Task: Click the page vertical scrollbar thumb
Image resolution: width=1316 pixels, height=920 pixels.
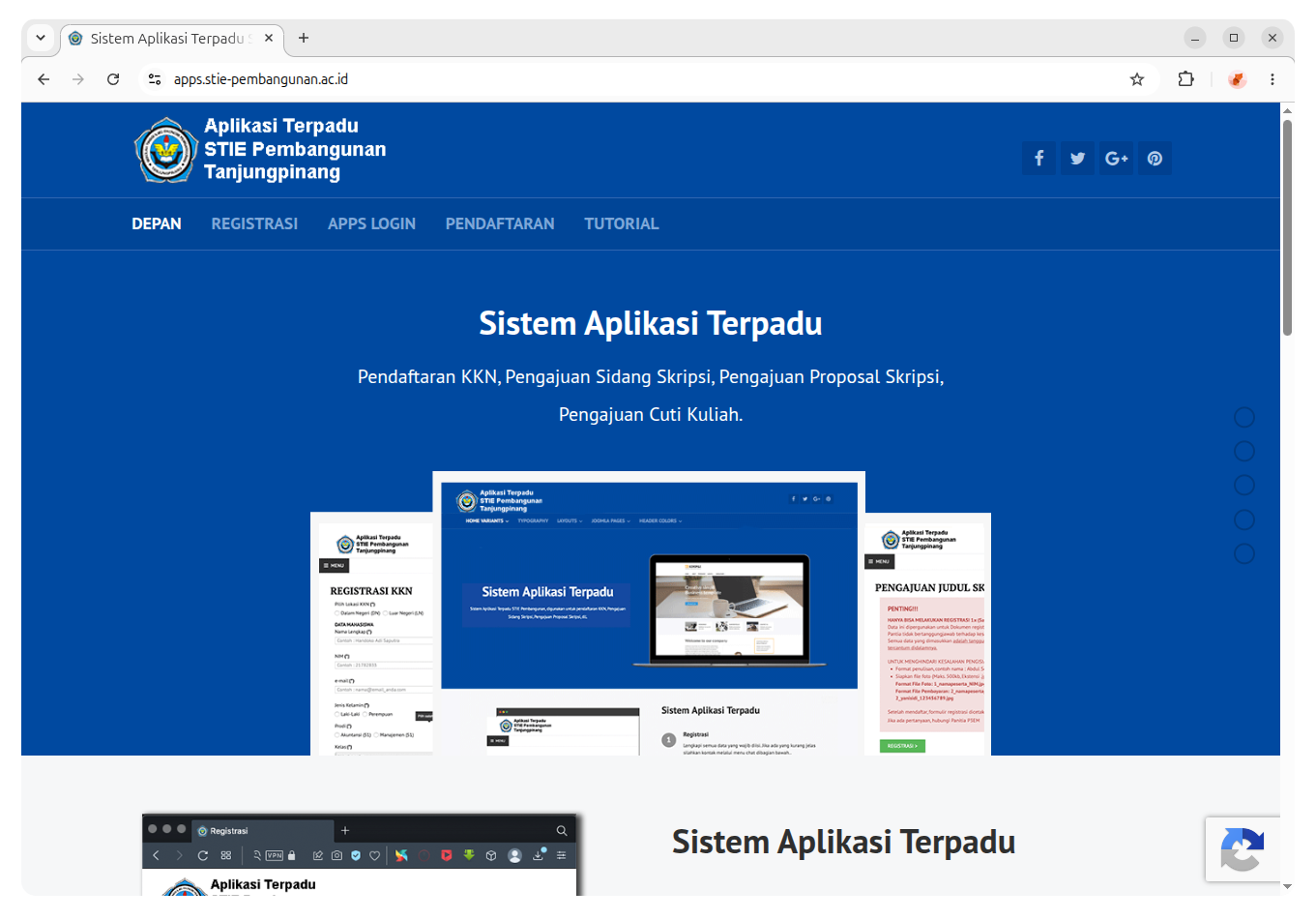Action: (x=1287, y=227)
